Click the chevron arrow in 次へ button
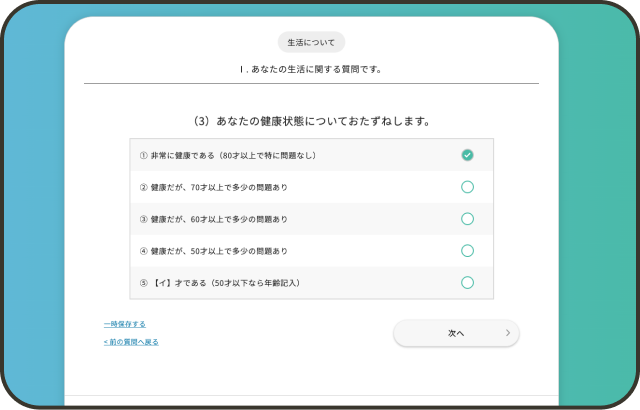Image resolution: width=640 pixels, height=410 pixels. click(x=508, y=333)
